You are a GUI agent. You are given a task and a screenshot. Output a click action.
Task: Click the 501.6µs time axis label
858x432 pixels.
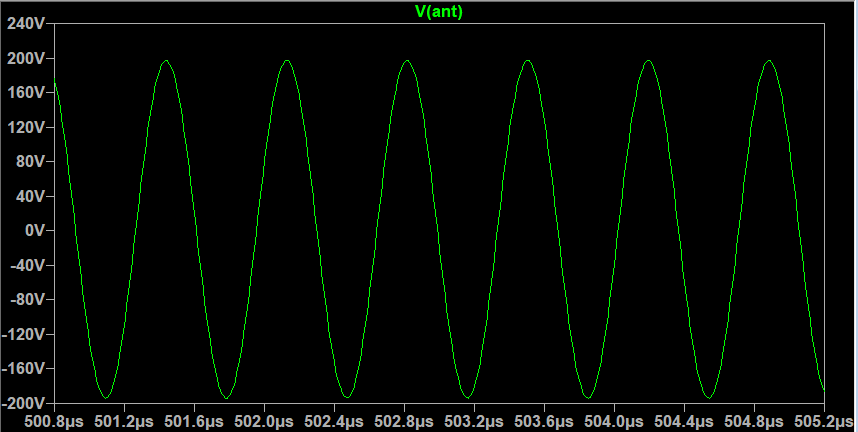pos(194,422)
